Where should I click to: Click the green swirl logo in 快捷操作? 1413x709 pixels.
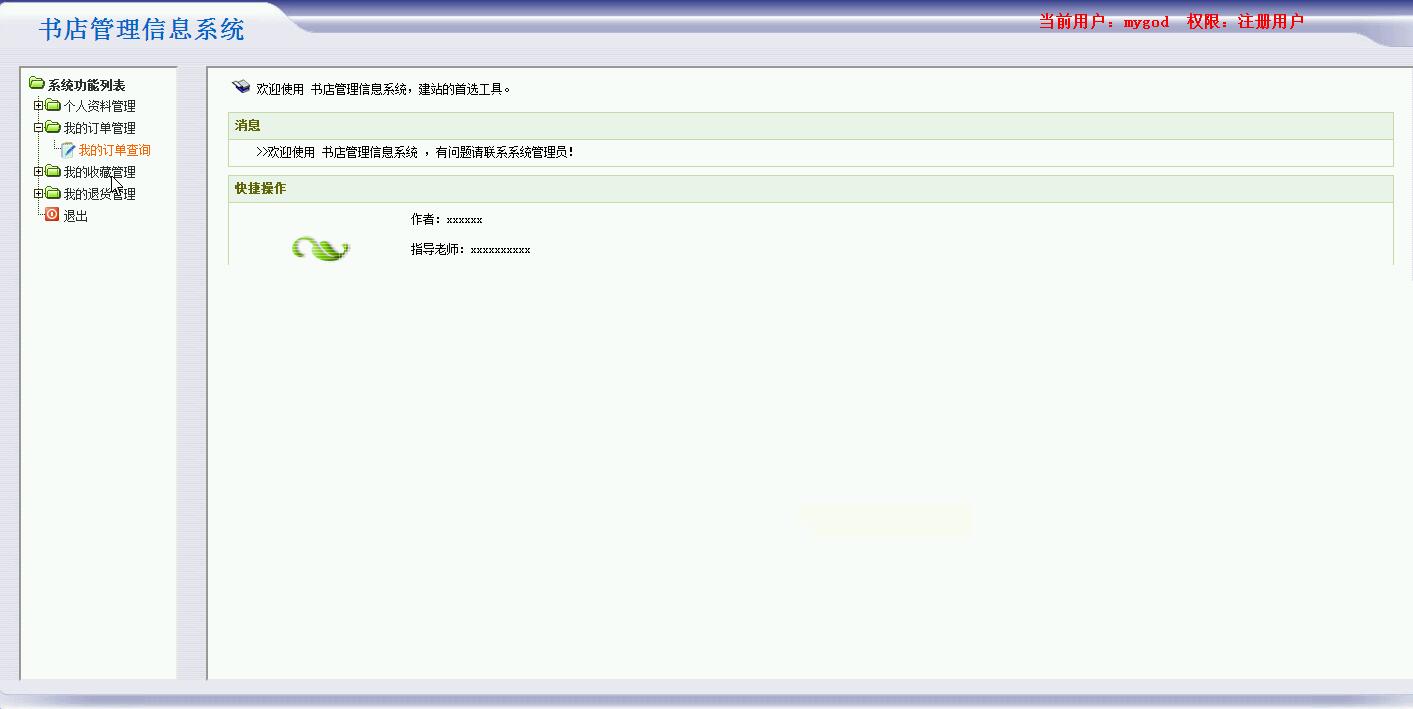(x=320, y=248)
